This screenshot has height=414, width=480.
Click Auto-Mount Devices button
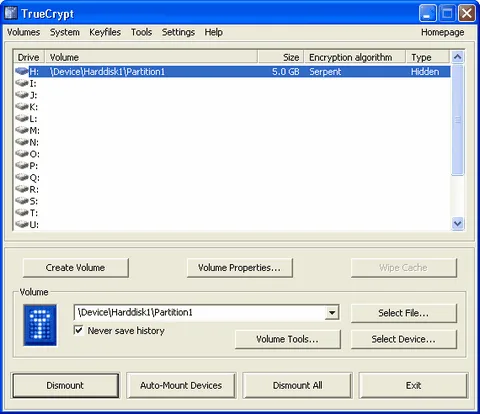click(x=181, y=385)
